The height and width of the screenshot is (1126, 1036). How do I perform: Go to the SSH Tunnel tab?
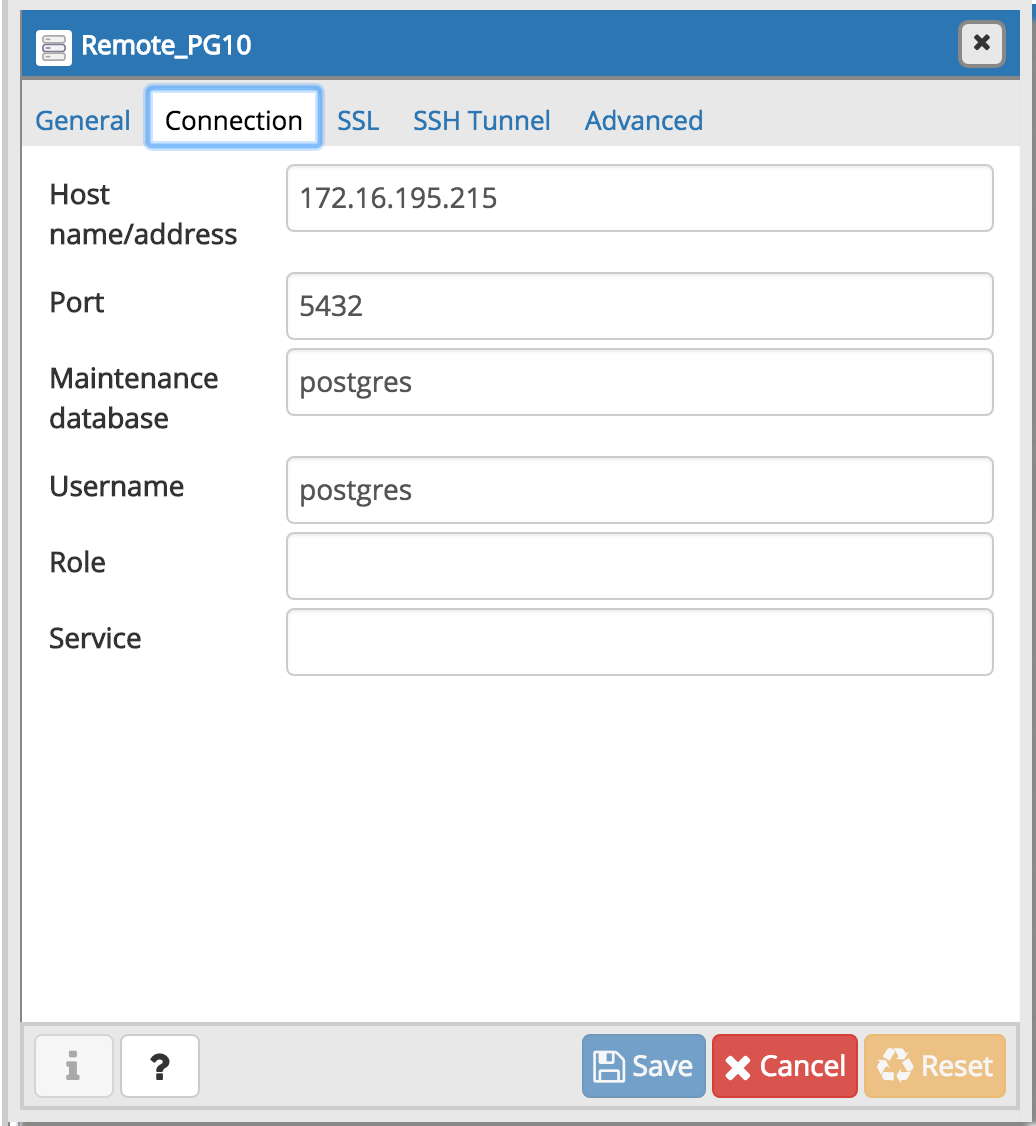click(482, 121)
